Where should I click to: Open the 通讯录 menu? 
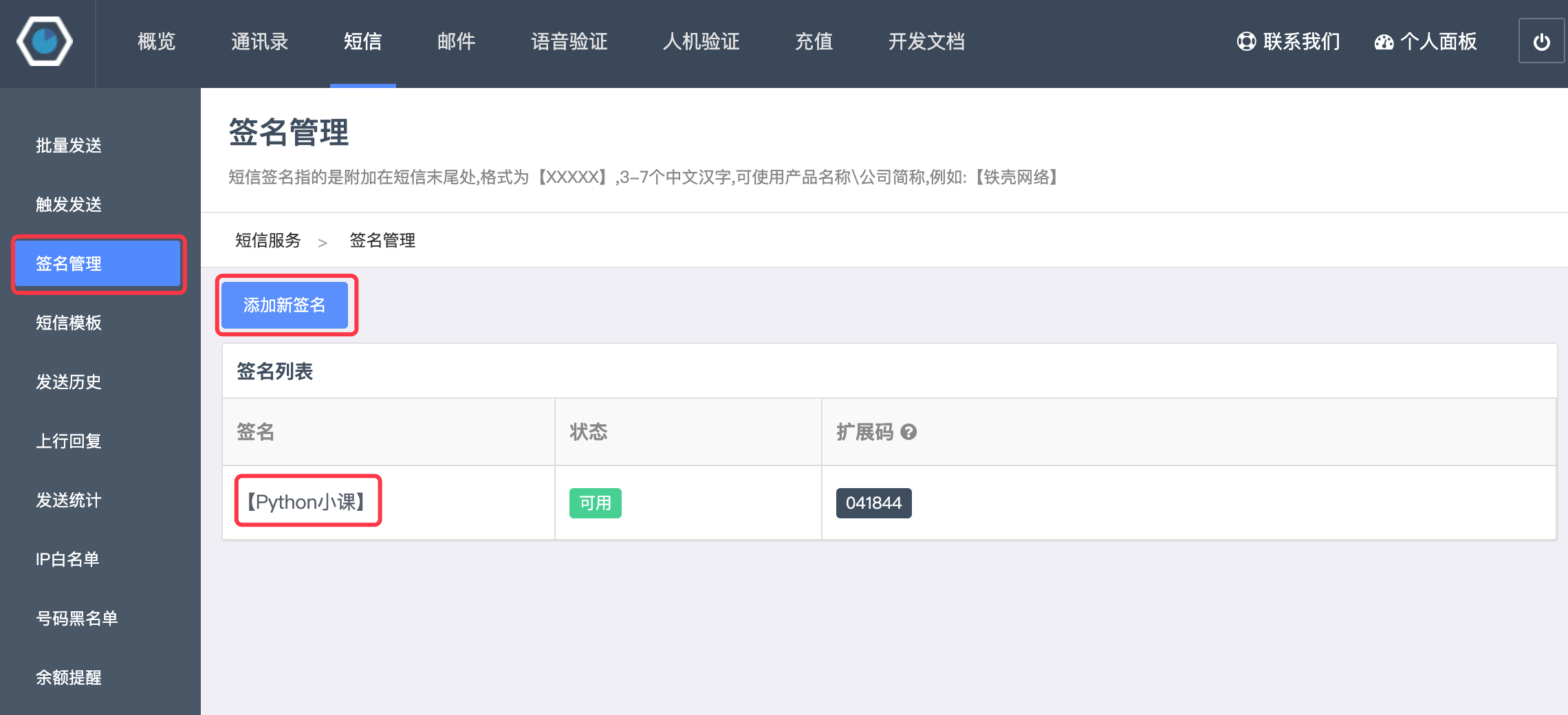[259, 42]
